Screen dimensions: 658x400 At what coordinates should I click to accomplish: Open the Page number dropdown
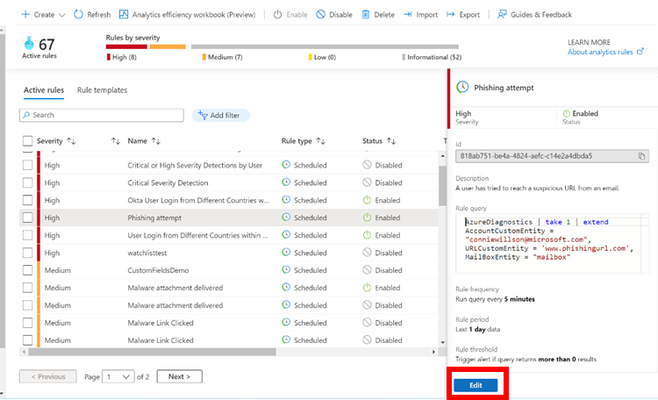[118, 376]
